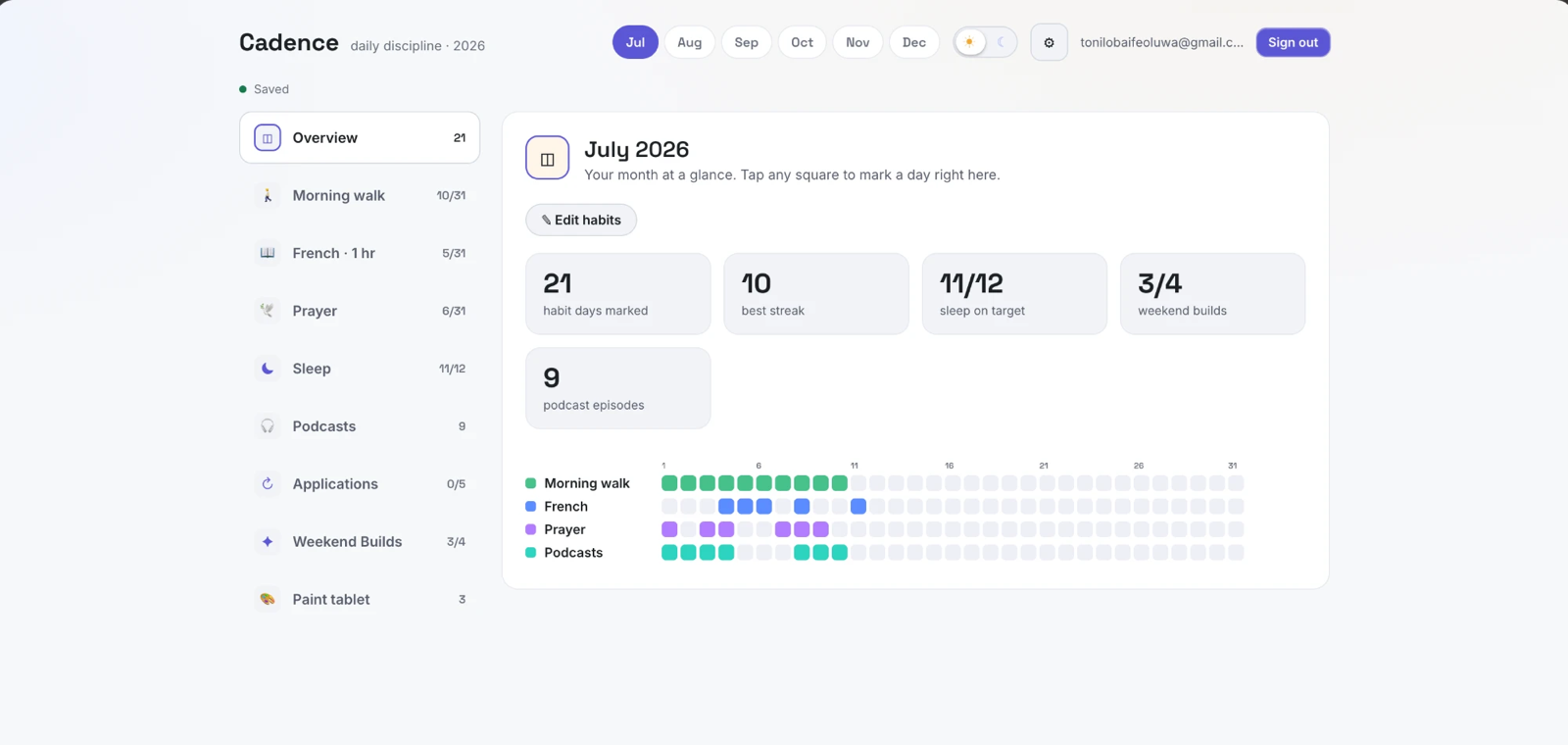Mark Morning walk on day 11
The image size is (1568, 745).
858,483
